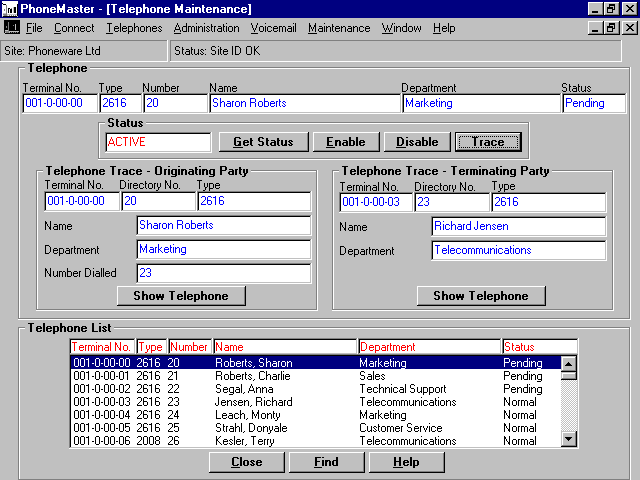
Task: Select Kesler, Terry row in list
Action: (x=316, y=441)
